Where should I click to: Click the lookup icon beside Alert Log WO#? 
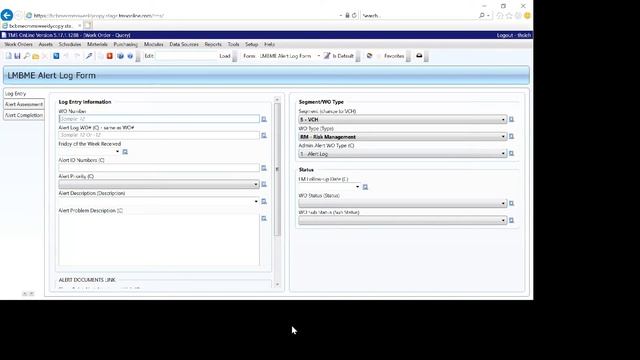pos(264,135)
